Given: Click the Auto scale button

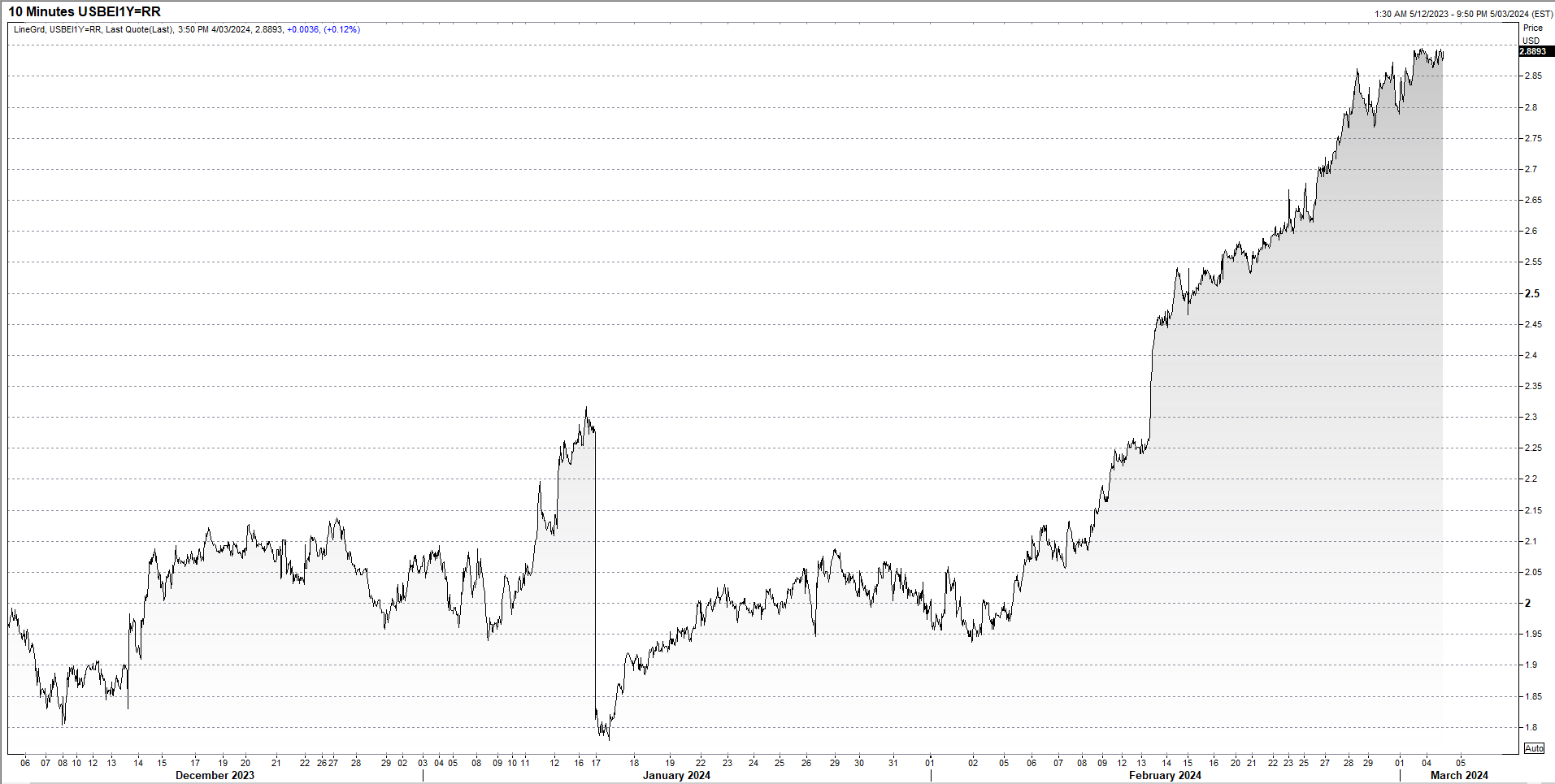Looking at the screenshot, I should [1534, 748].
